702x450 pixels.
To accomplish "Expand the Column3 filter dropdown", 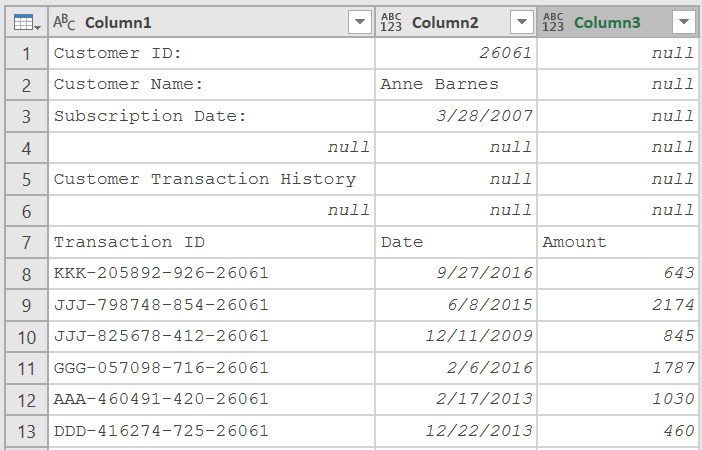I will [684, 21].
